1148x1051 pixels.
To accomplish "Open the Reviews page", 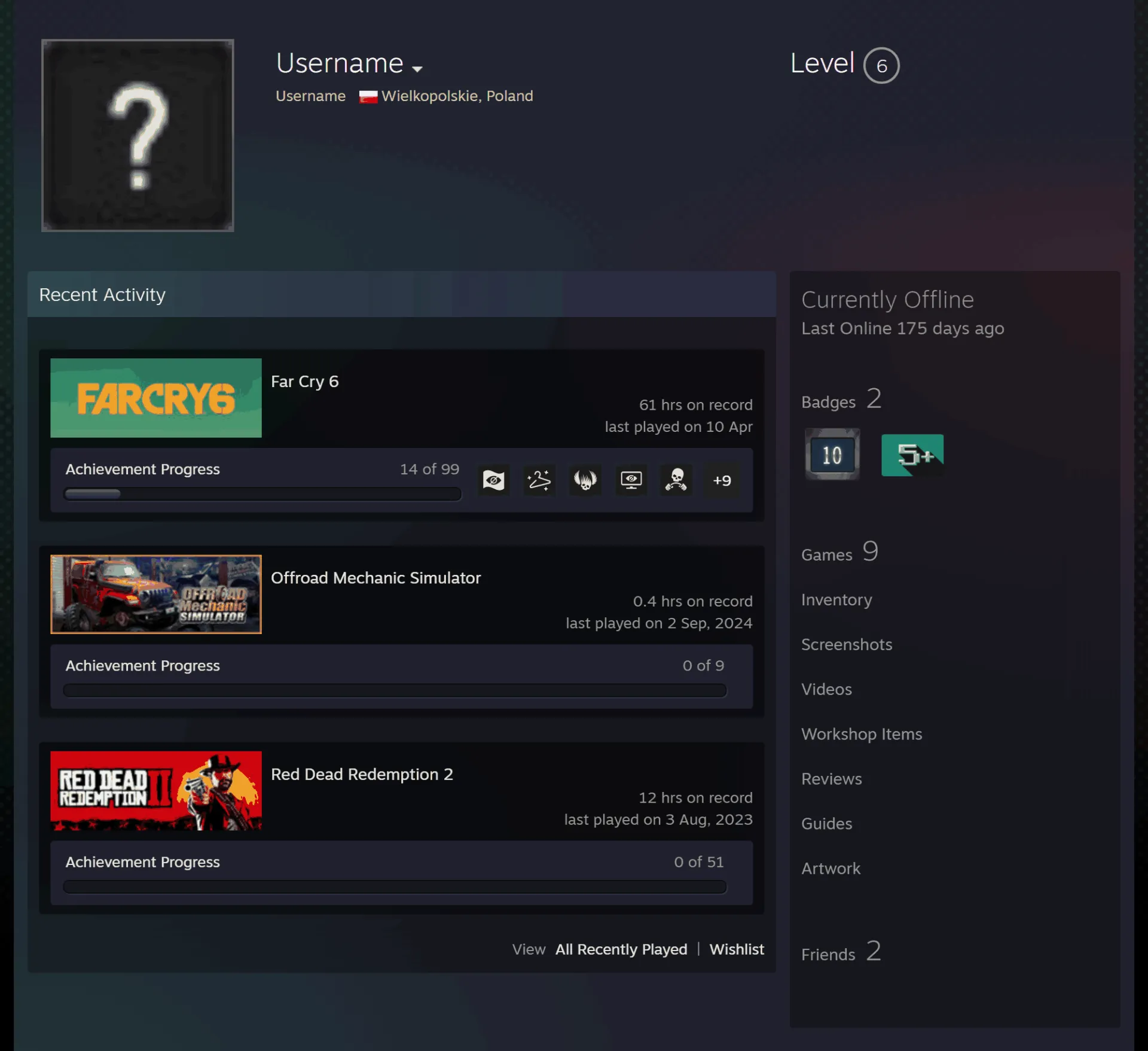I will tap(831, 779).
